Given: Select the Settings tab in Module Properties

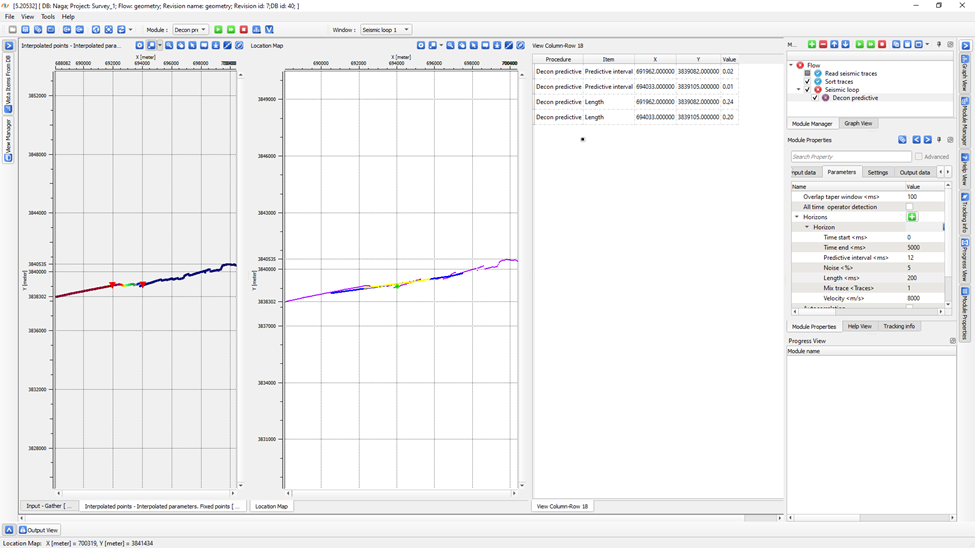Looking at the screenshot, I should click(877, 172).
